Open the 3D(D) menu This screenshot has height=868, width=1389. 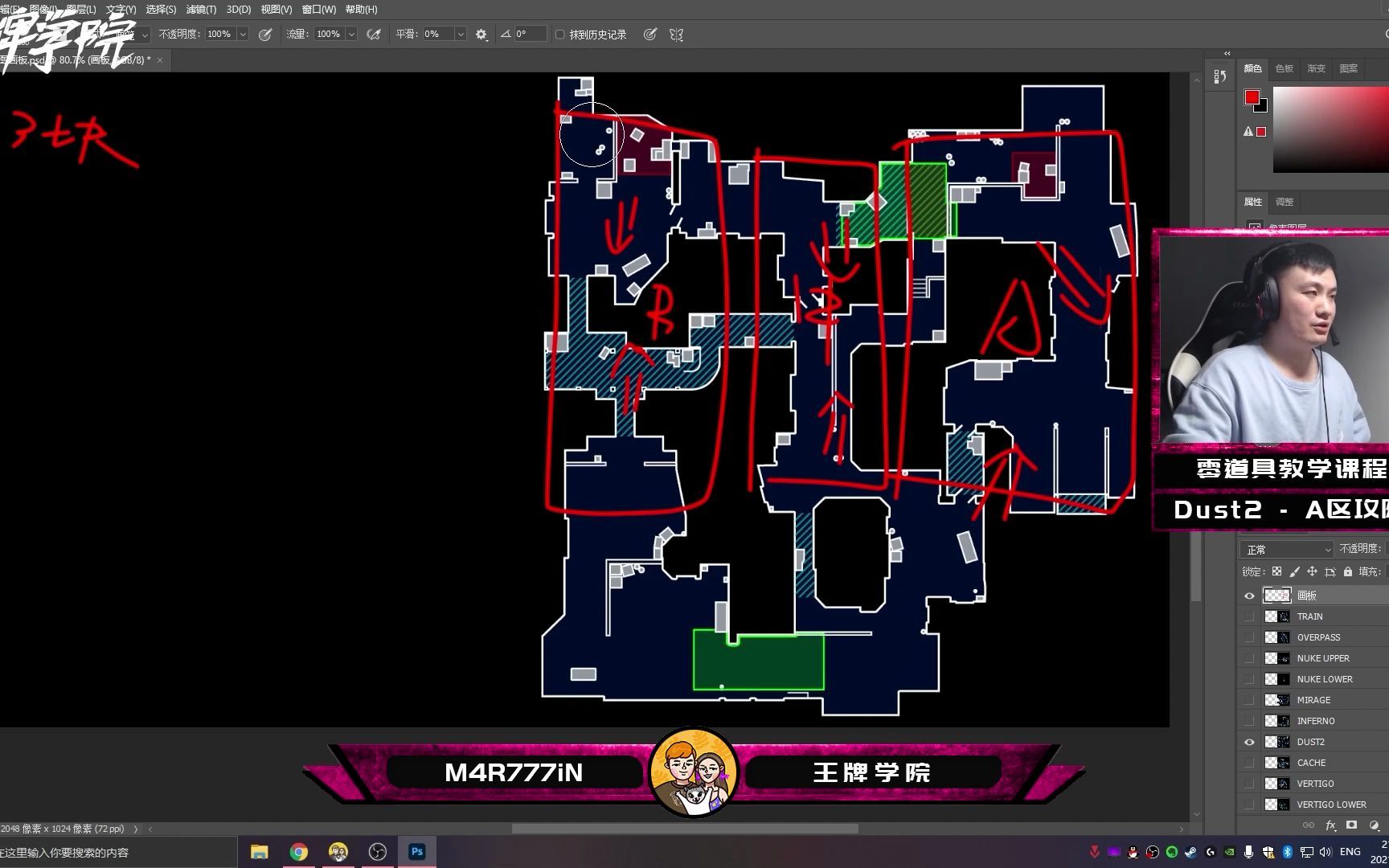coord(239,10)
